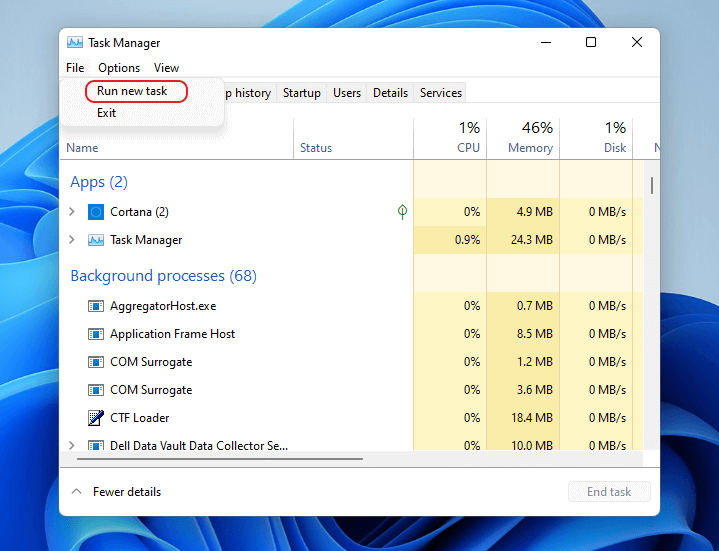719x551 pixels.
Task: Select the AggregatorHost.exe process name
Action: (163, 306)
